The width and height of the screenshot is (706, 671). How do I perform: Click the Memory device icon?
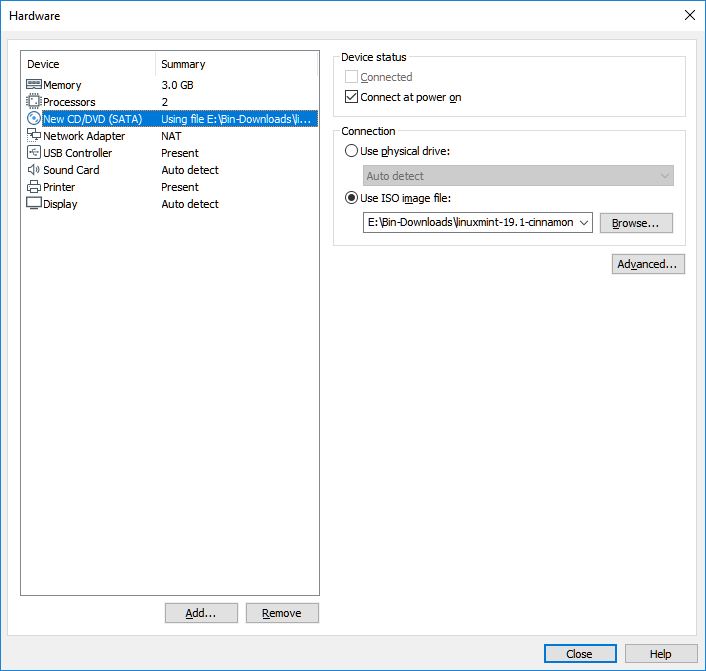pos(34,85)
